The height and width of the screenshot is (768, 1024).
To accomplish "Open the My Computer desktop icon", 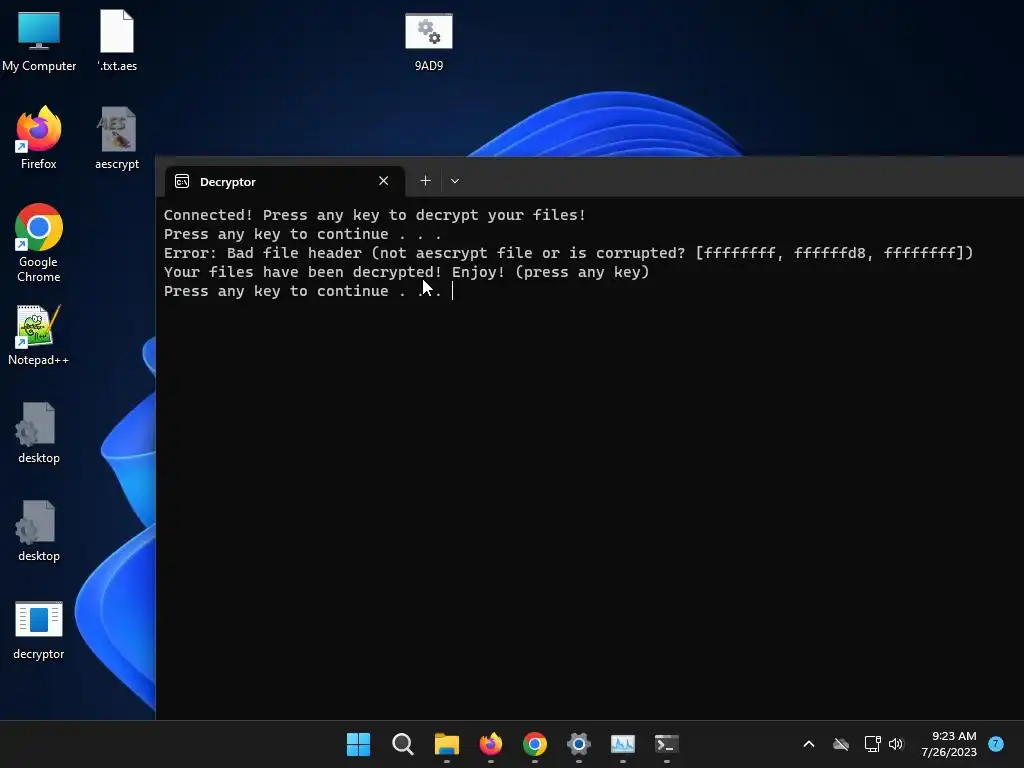I will [39, 40].
